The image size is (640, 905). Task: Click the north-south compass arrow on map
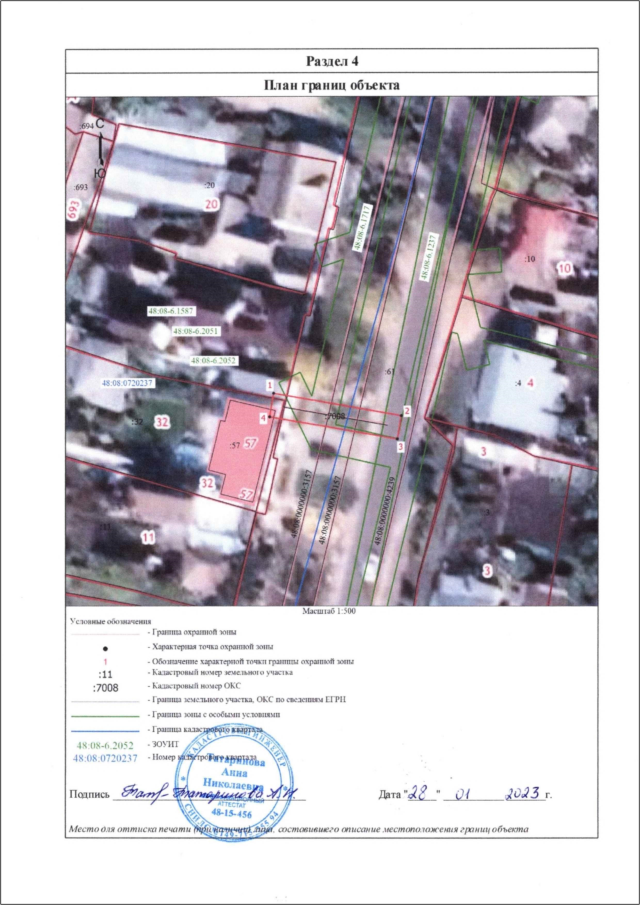100,148
